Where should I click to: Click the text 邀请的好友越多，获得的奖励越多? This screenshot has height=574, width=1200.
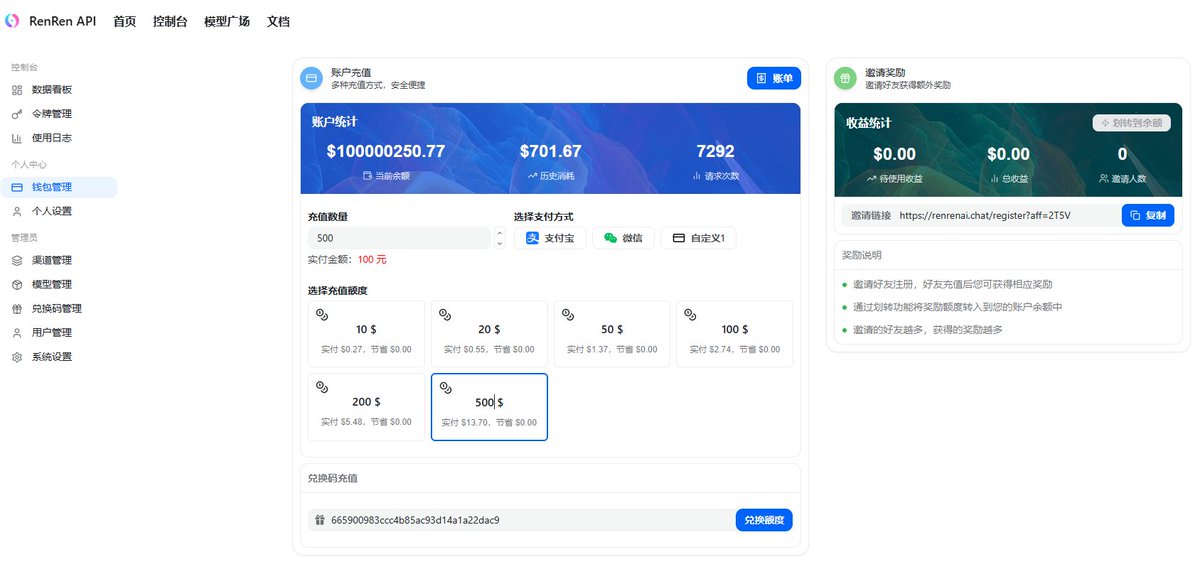pyautogui.click(x=928, y=329)
